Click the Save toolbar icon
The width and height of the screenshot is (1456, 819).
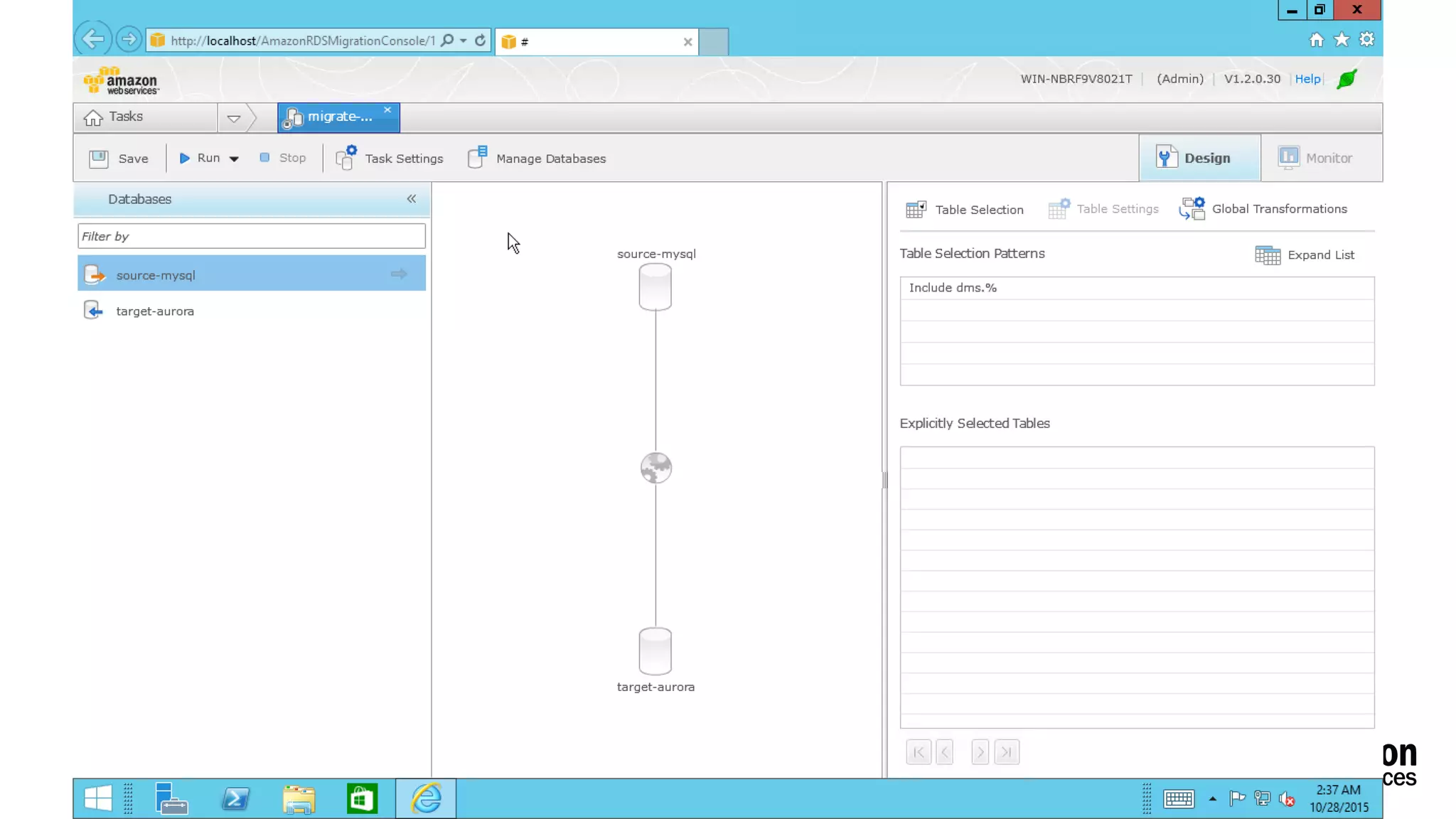click(x=99, y=158)
